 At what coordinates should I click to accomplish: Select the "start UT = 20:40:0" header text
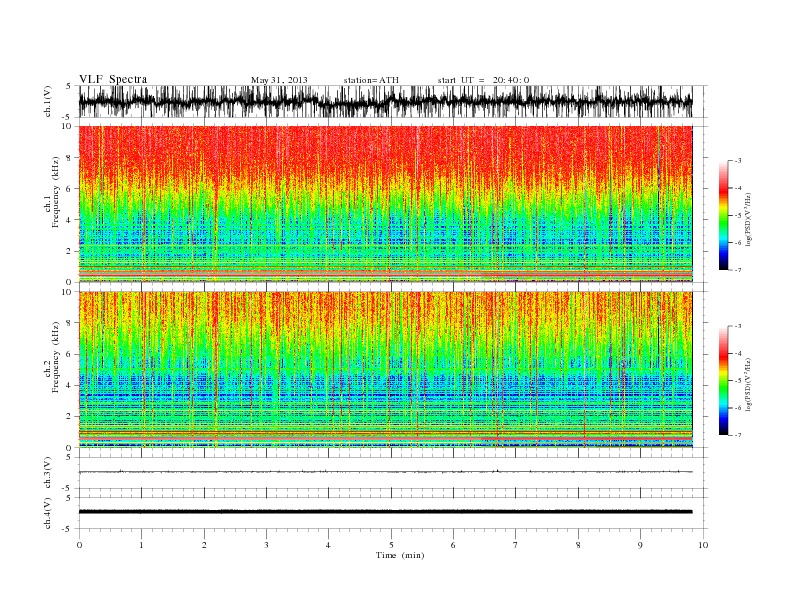point(483,80)
